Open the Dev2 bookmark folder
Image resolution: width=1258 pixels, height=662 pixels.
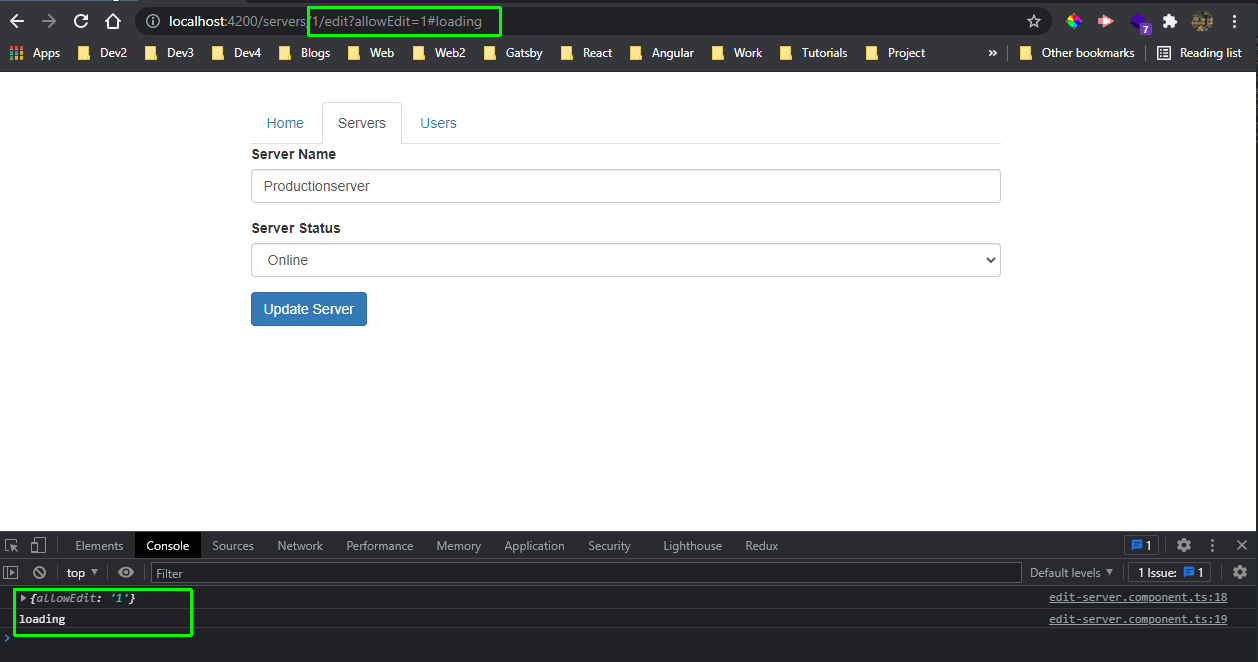[x=102, y=53]
